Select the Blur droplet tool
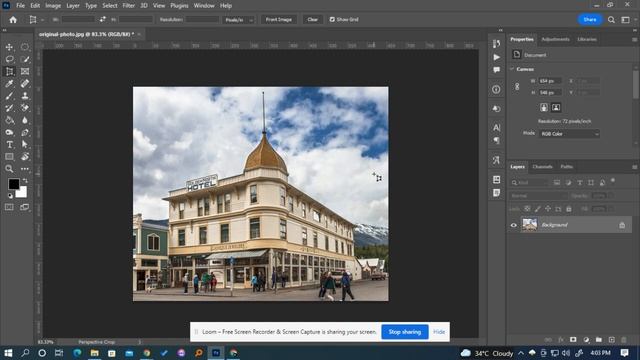The width and height of the screenshot is (640, 360). [25, 120]
